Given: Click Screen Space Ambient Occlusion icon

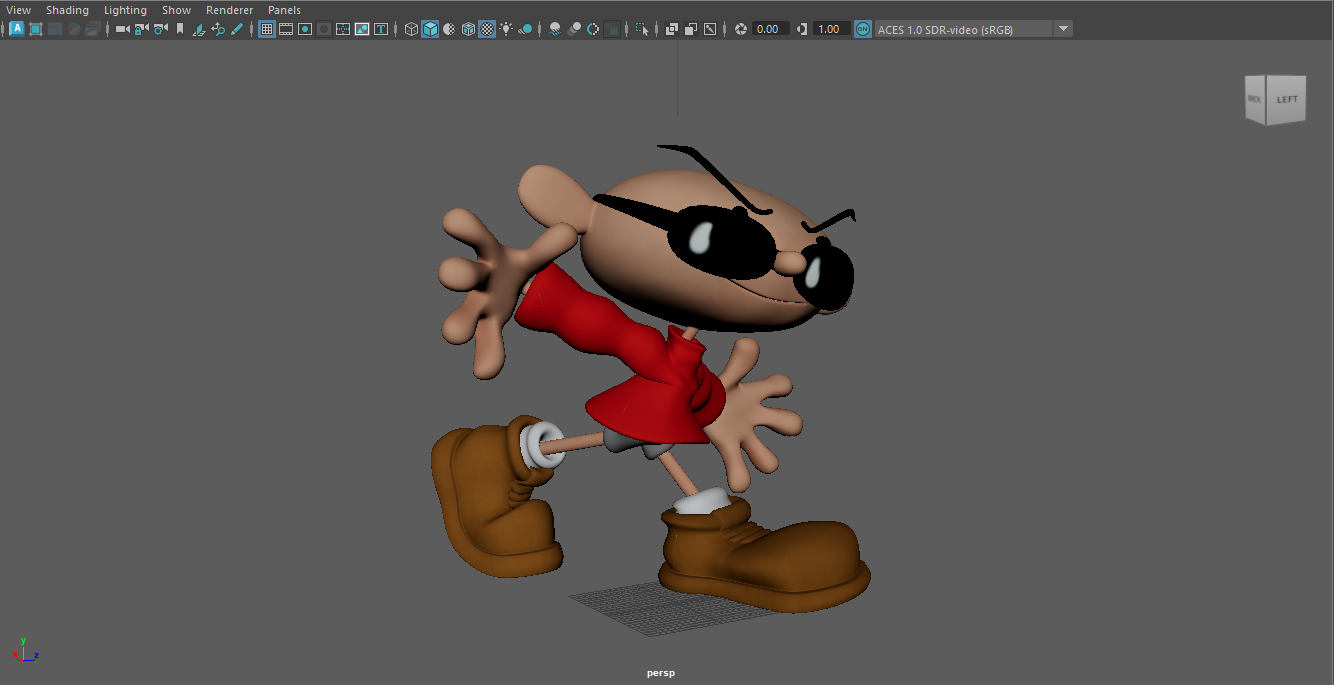Looking at the screenshot, I should [555, 29].
